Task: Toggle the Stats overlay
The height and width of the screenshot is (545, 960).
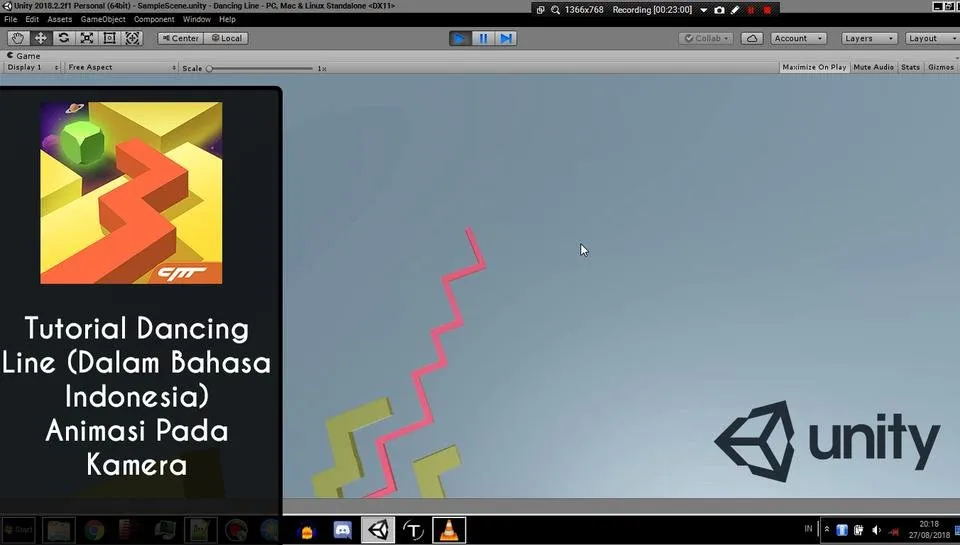Action: [x=910, y=67]
